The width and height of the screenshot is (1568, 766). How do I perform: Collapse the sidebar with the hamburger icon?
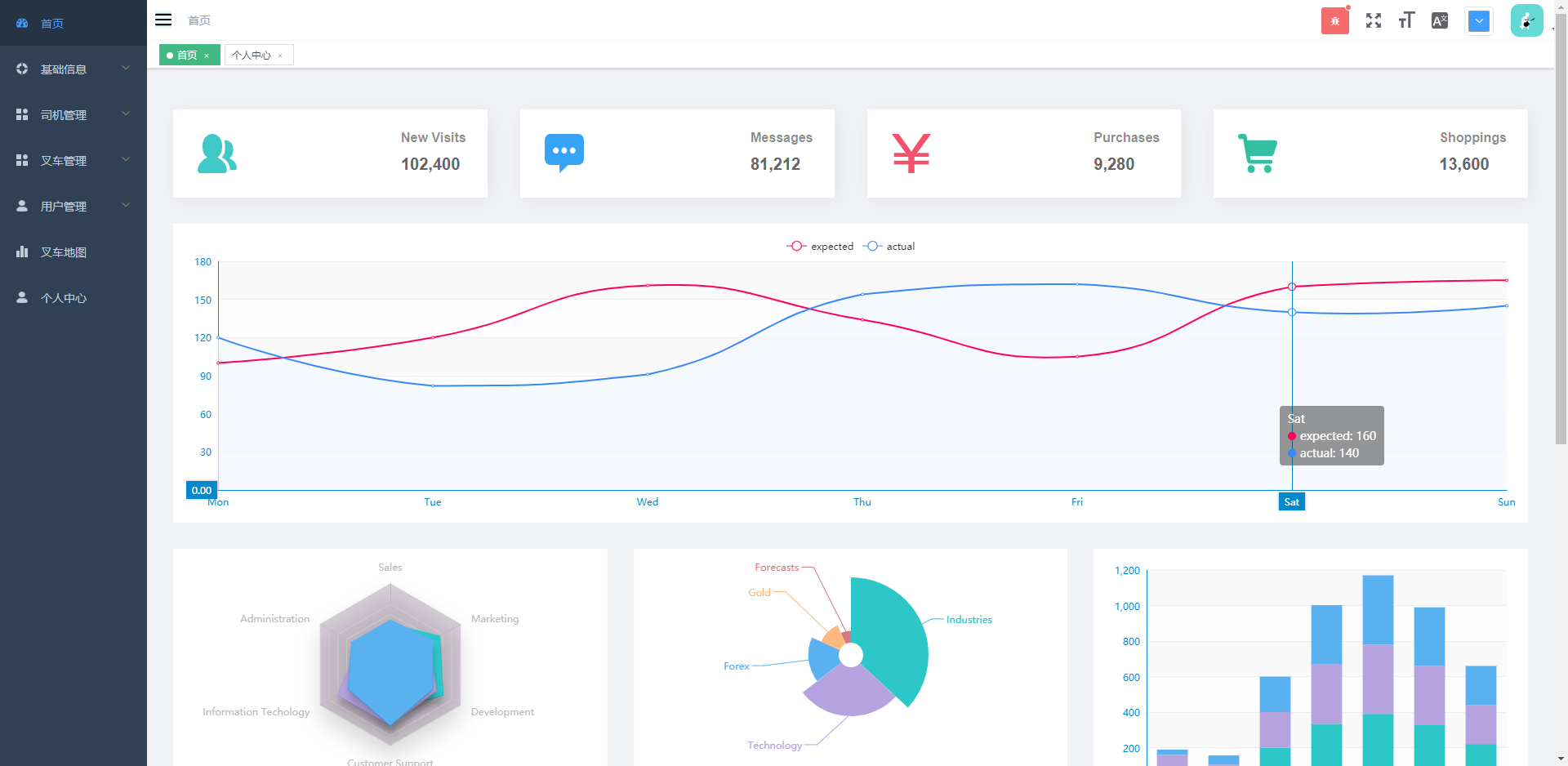pyautogui.click(x=163, y=20)
